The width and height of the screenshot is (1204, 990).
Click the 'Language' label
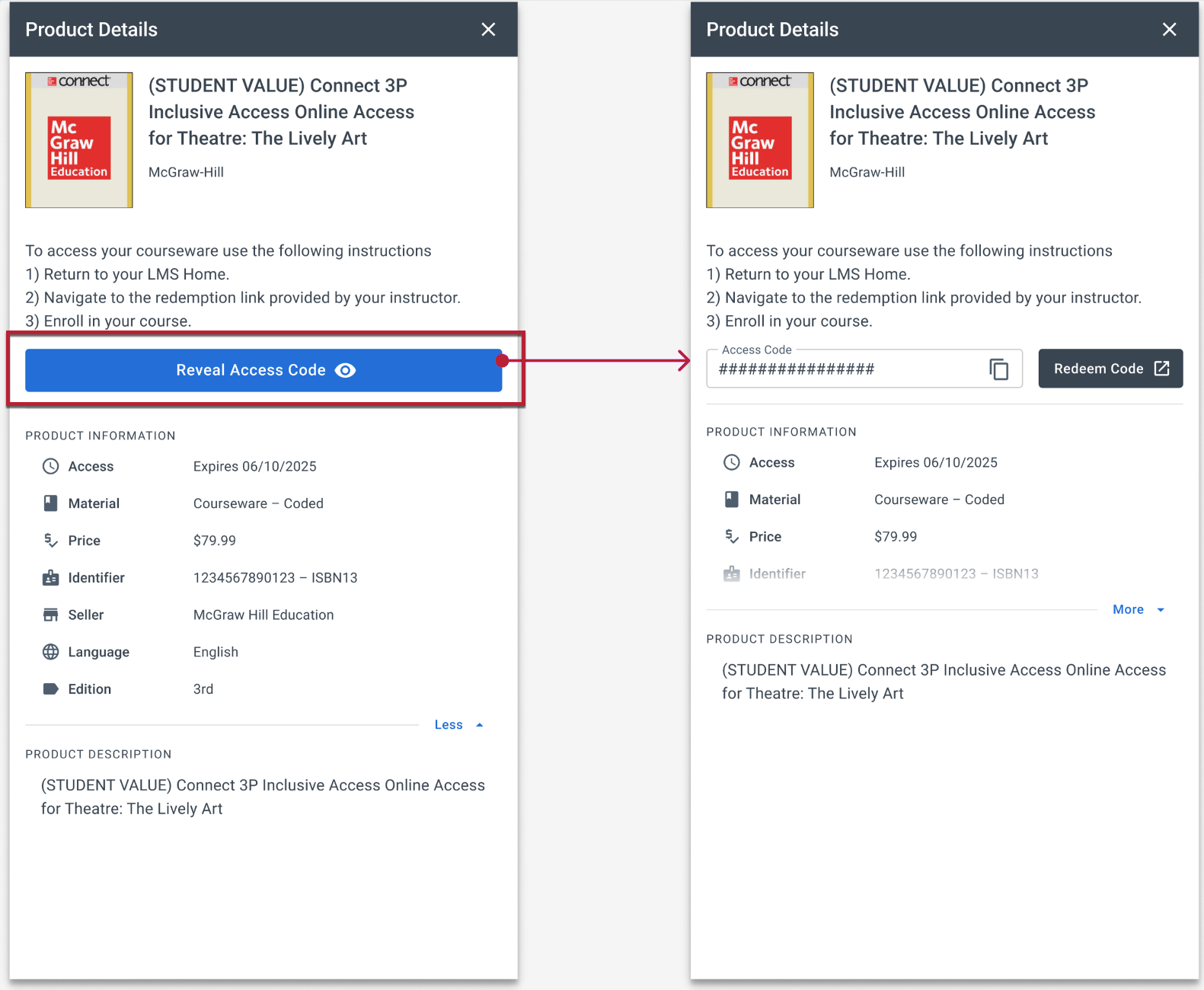pyautogui.click(x=99, y=652)
